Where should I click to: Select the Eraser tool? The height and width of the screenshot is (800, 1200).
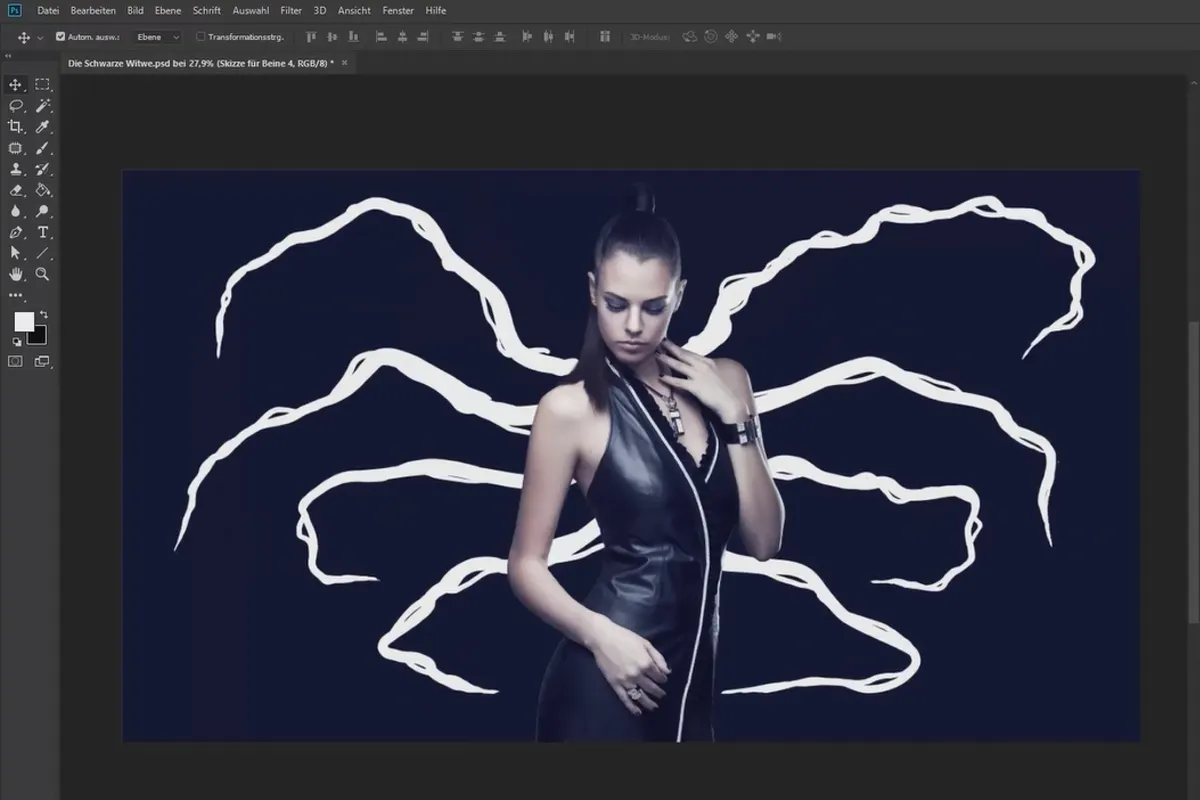(x=16, y=190)
